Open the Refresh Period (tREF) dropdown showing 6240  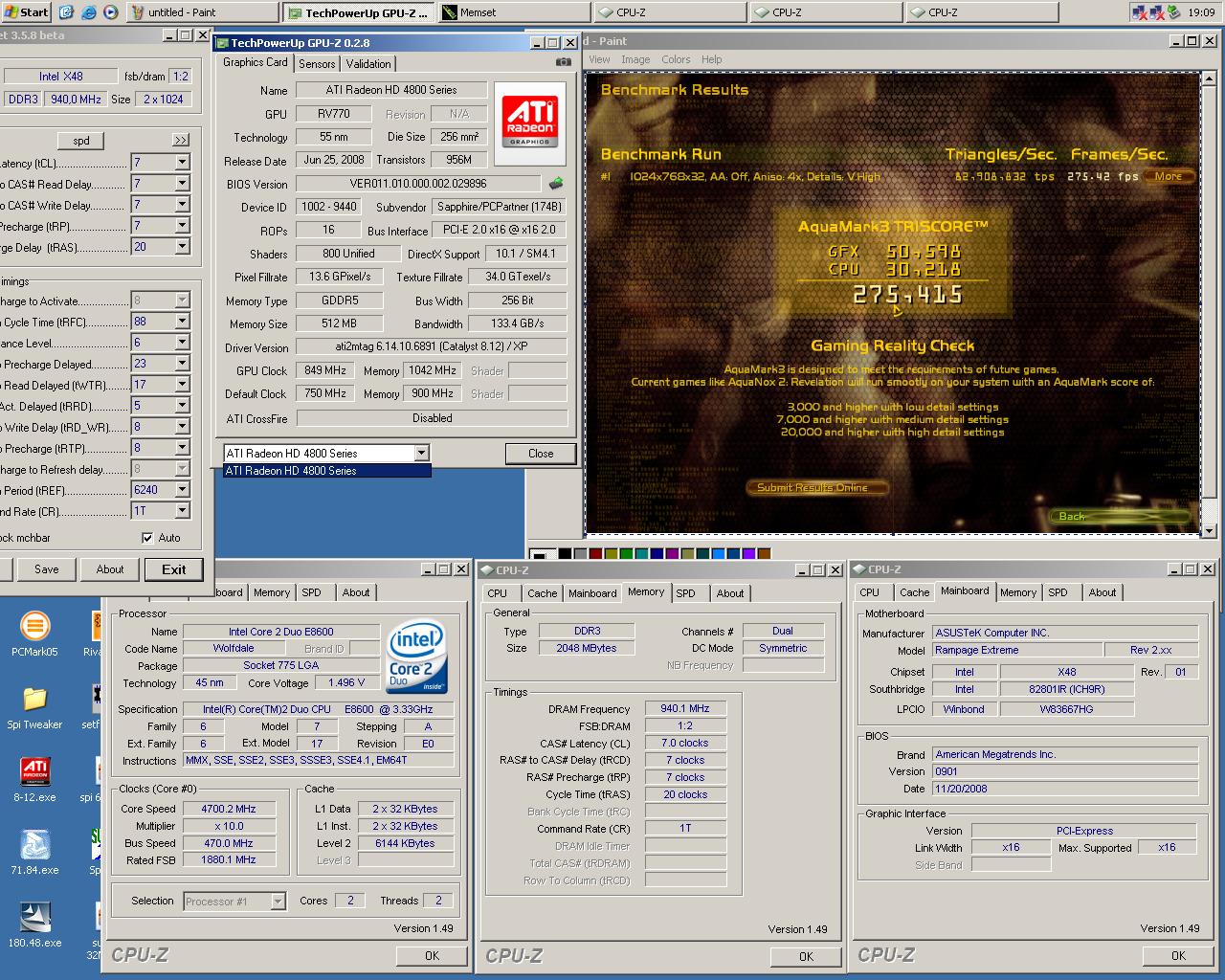(182, 490)
